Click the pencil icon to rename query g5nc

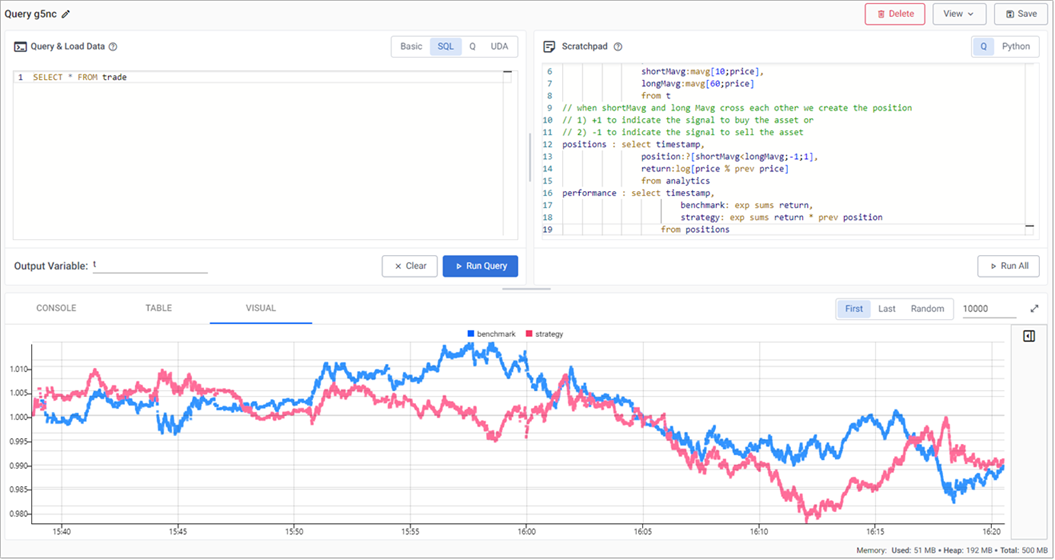[66, 15]
